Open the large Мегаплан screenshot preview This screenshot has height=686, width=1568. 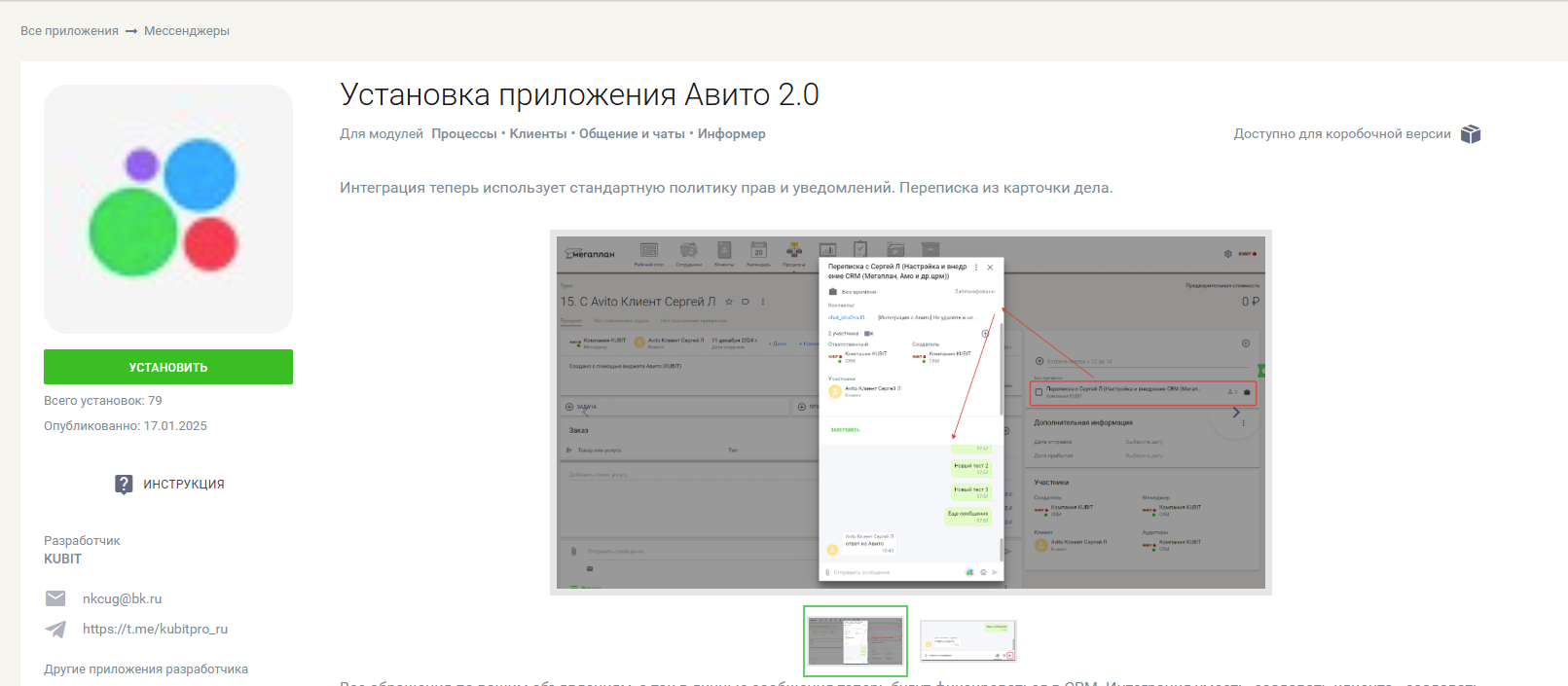911,413
